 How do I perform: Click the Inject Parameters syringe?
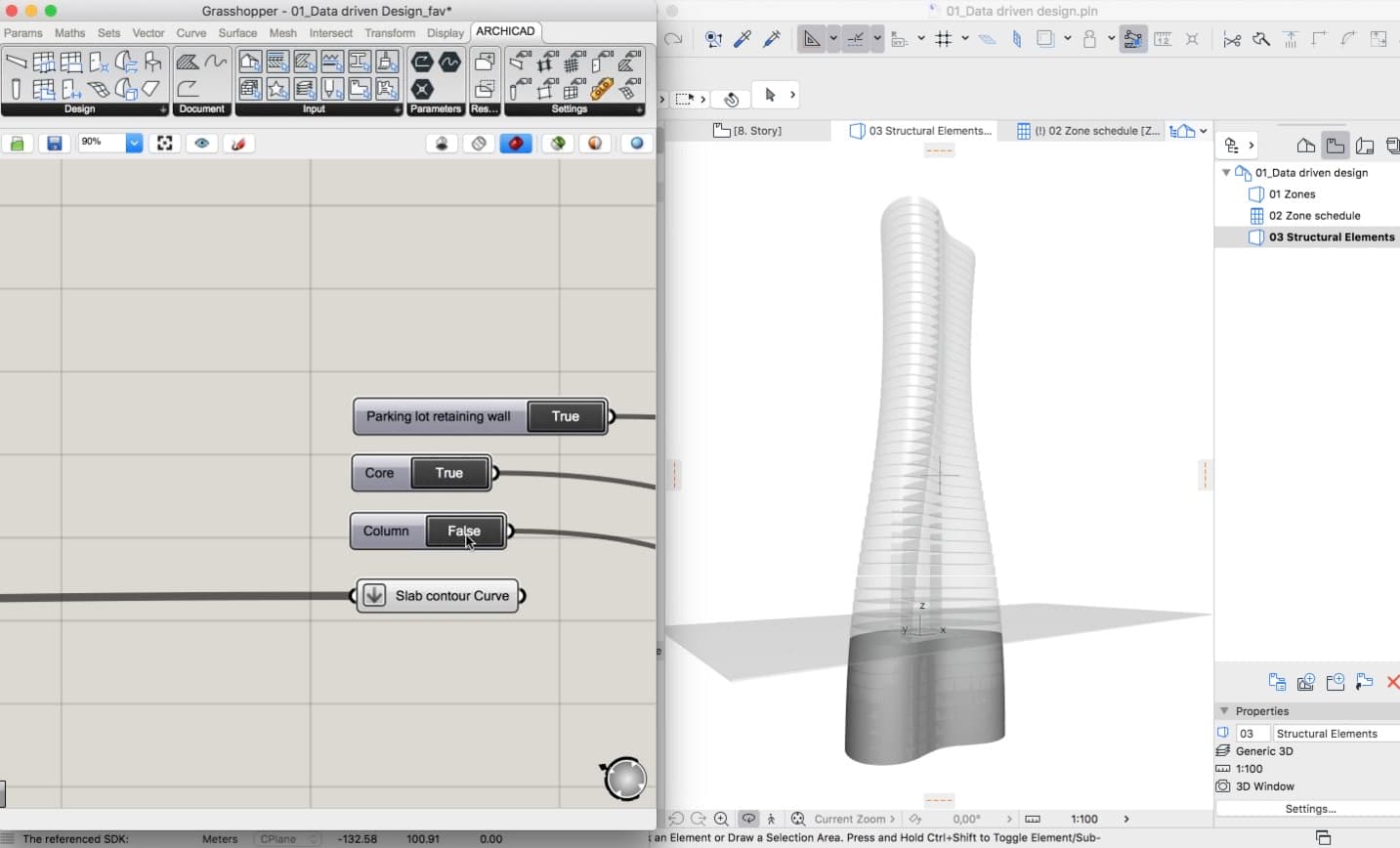(772, 39)
